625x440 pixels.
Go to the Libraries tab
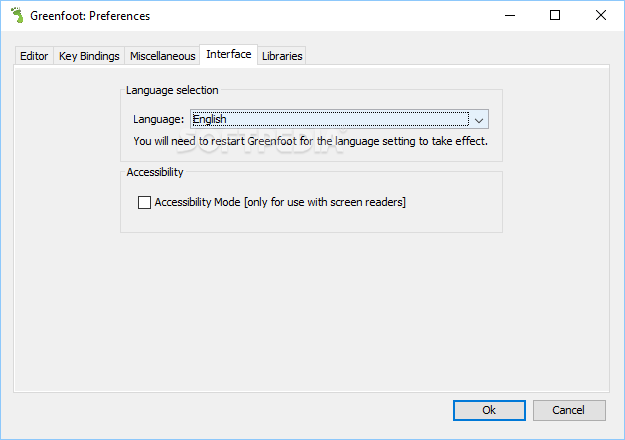282,56
